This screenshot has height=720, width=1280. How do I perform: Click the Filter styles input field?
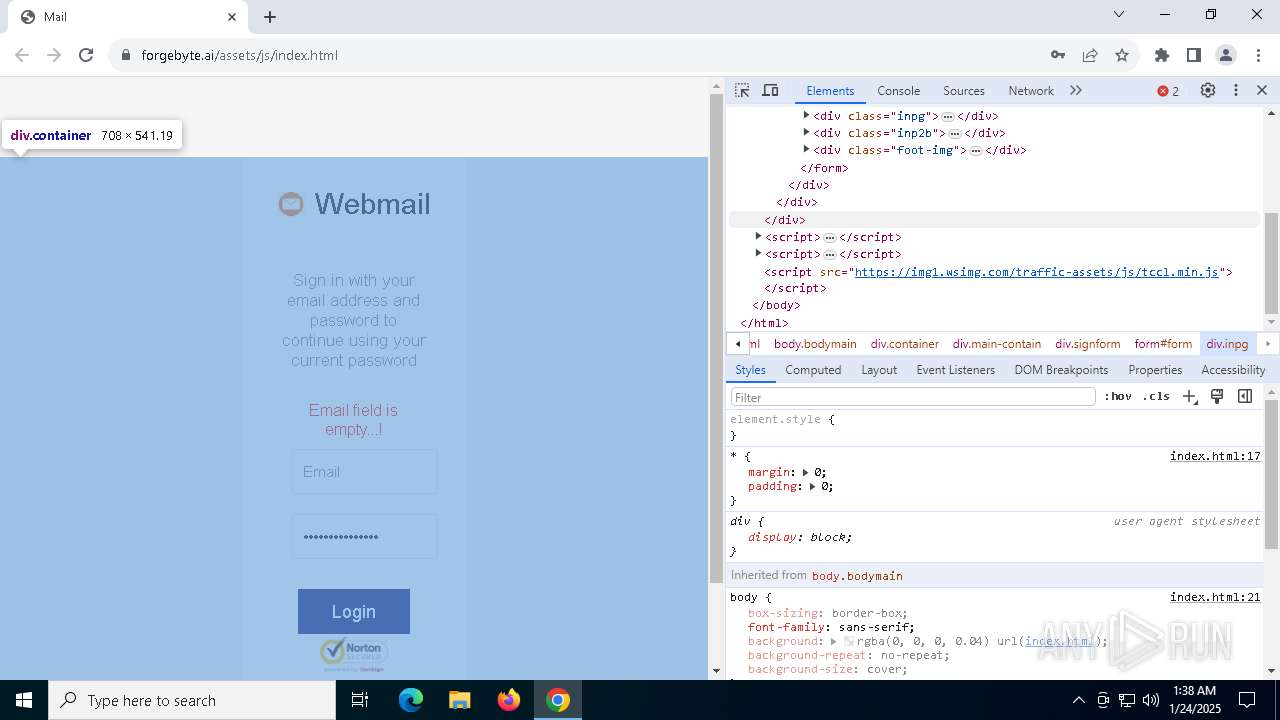click(913, 397)
